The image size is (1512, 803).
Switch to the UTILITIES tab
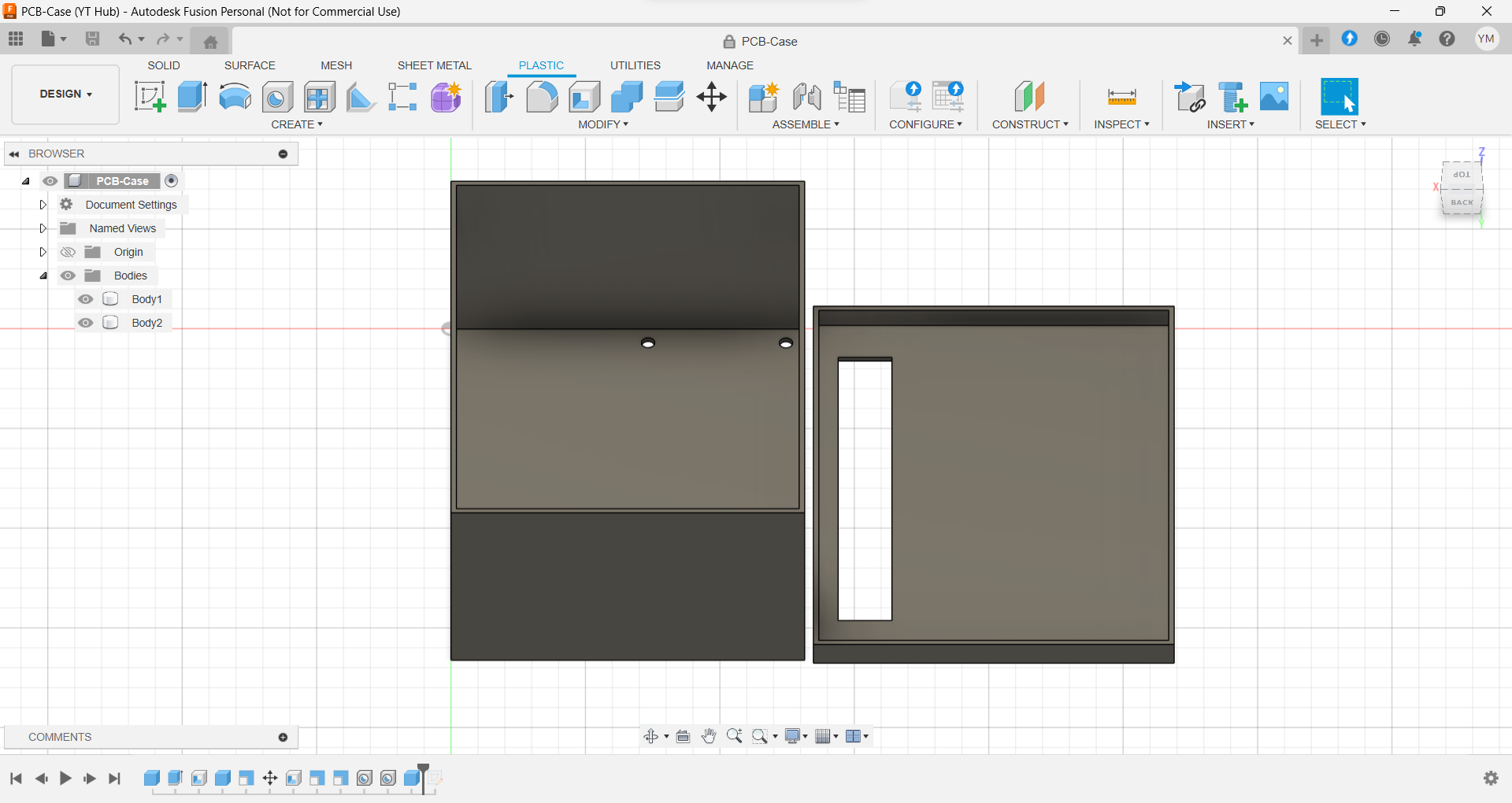coord(636,65)
